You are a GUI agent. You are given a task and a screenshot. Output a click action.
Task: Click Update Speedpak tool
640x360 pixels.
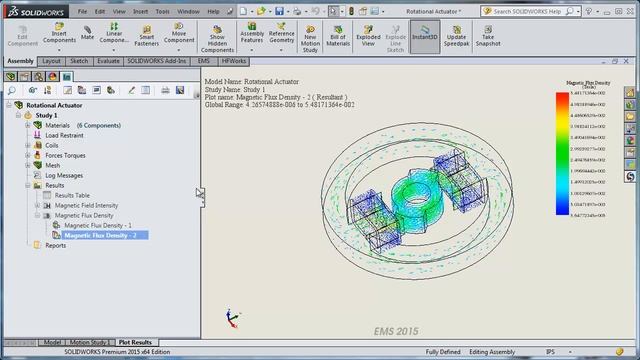coord(456,36)
